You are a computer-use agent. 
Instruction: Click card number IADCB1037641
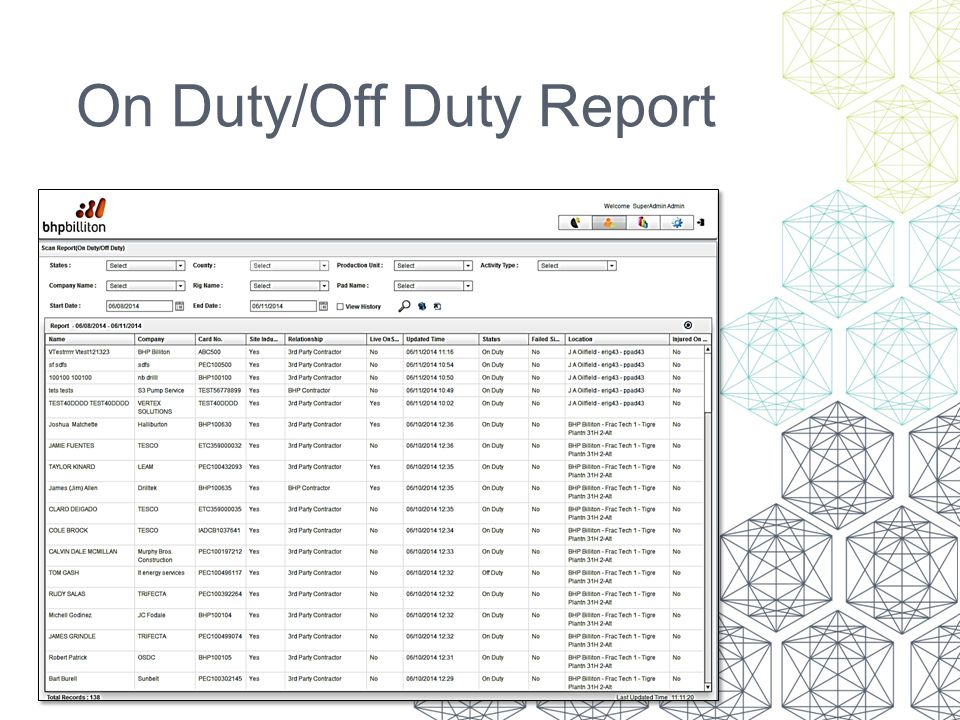click(219, 530)
